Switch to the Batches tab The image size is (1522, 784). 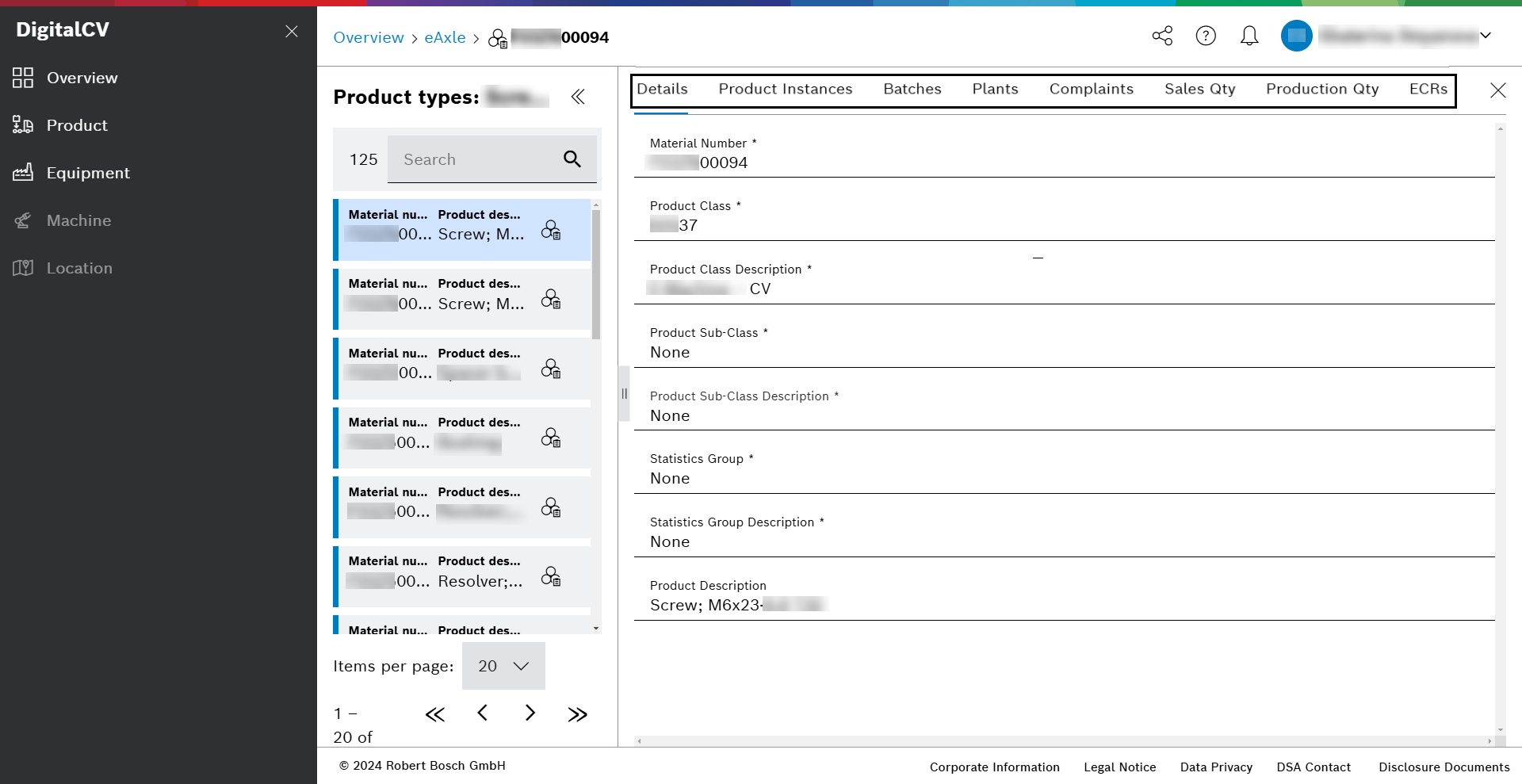tap(912, 89)
